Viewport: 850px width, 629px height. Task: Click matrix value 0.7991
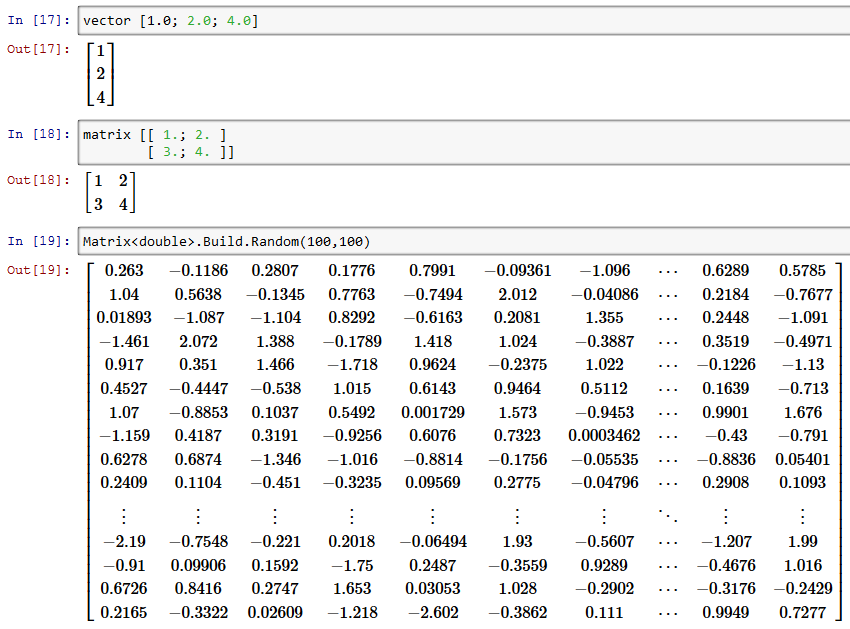coord(433,271)
